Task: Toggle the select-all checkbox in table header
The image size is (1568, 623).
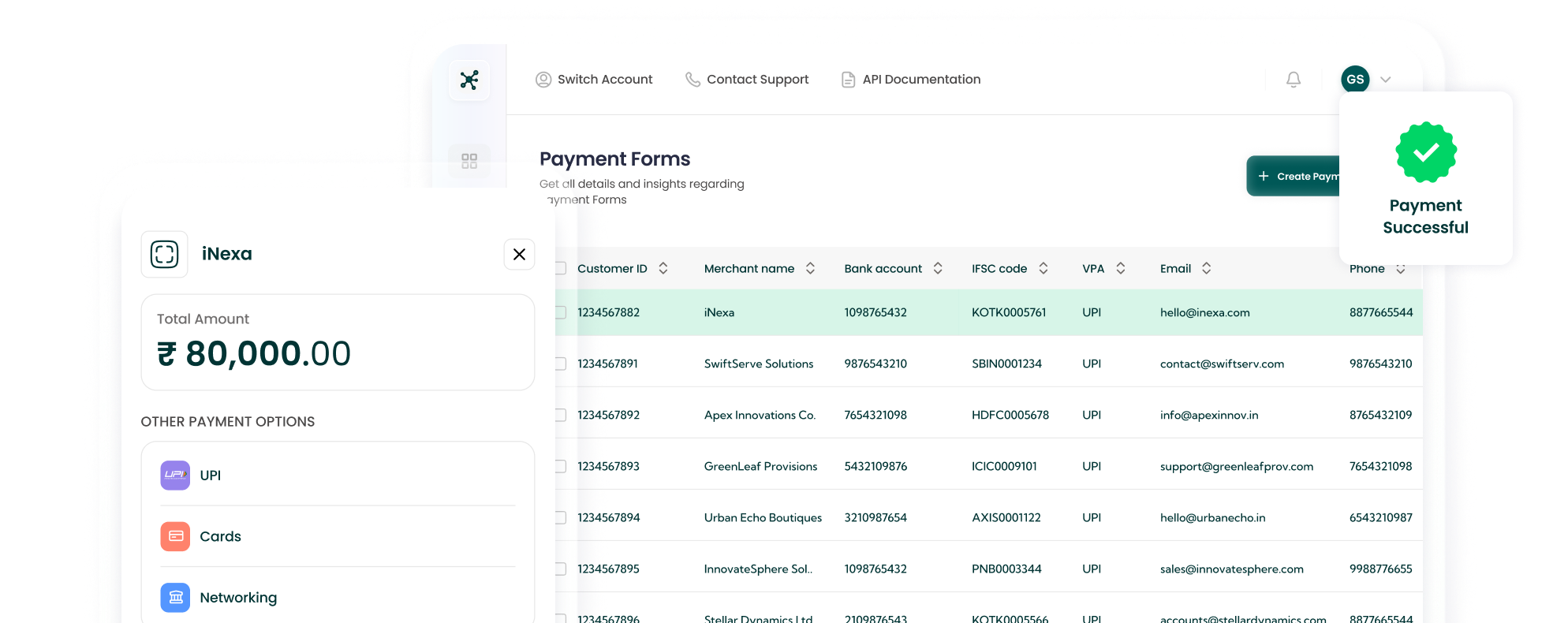Action: 561,268
